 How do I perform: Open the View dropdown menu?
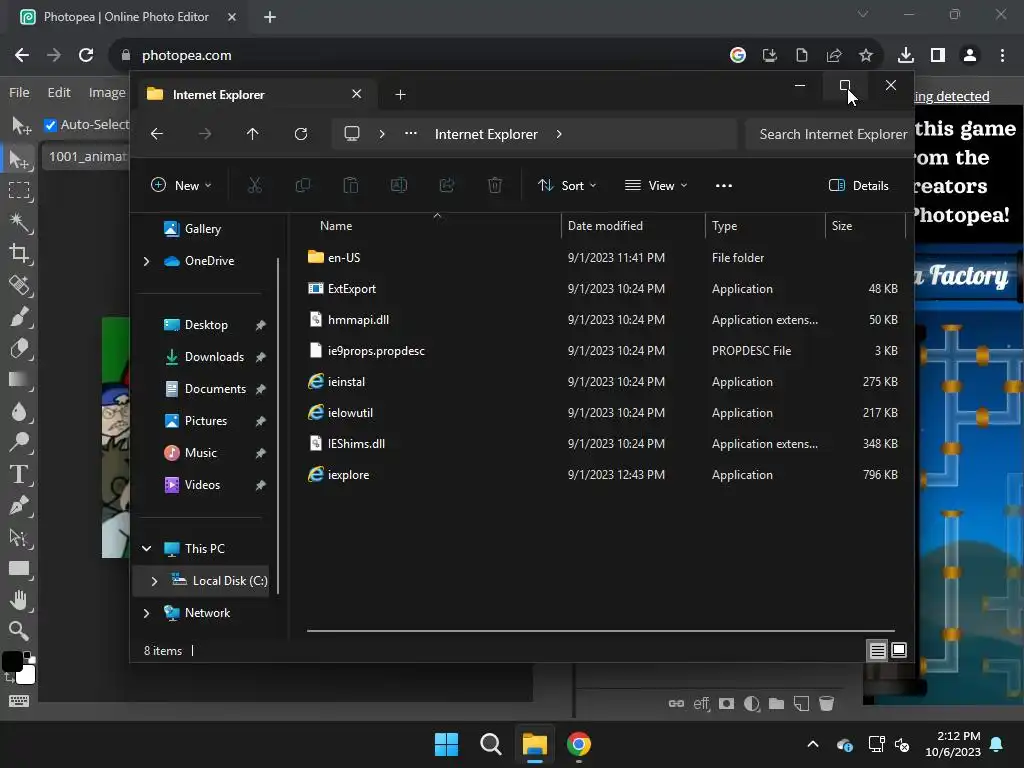(656, 185)
